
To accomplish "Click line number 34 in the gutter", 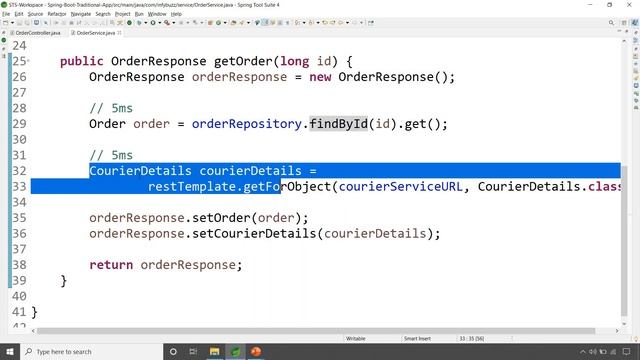I will click(19, 202).
